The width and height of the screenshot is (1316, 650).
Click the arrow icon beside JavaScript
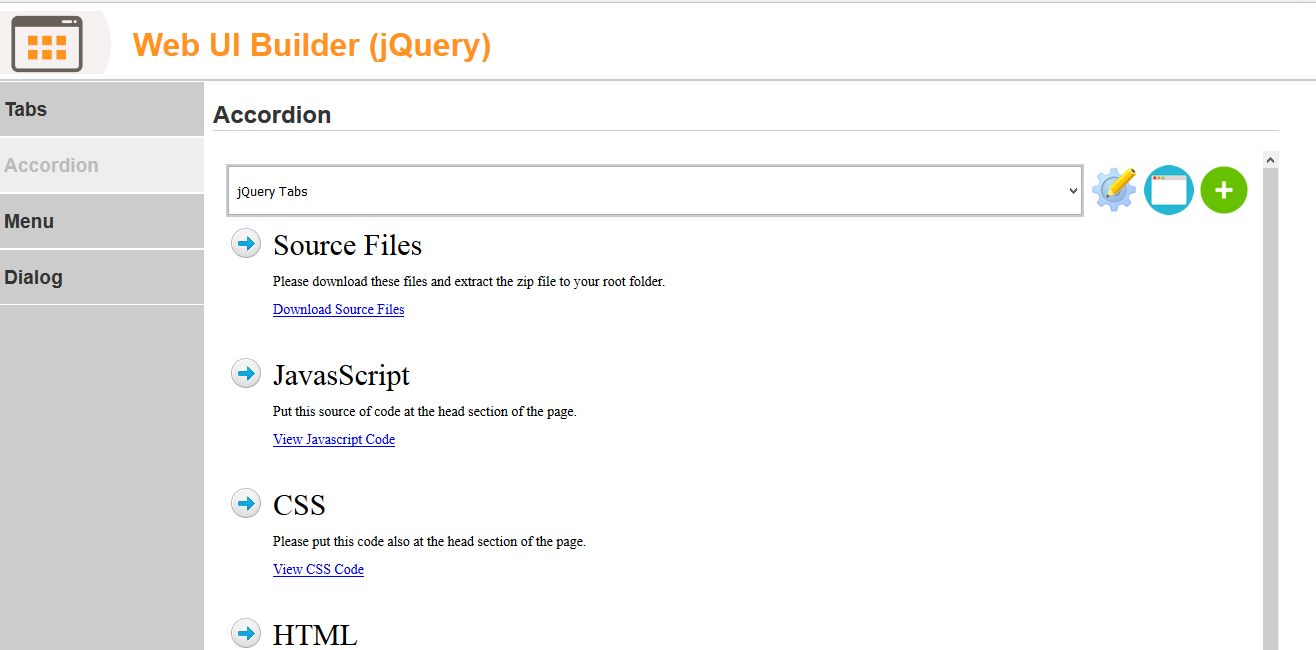246,373
